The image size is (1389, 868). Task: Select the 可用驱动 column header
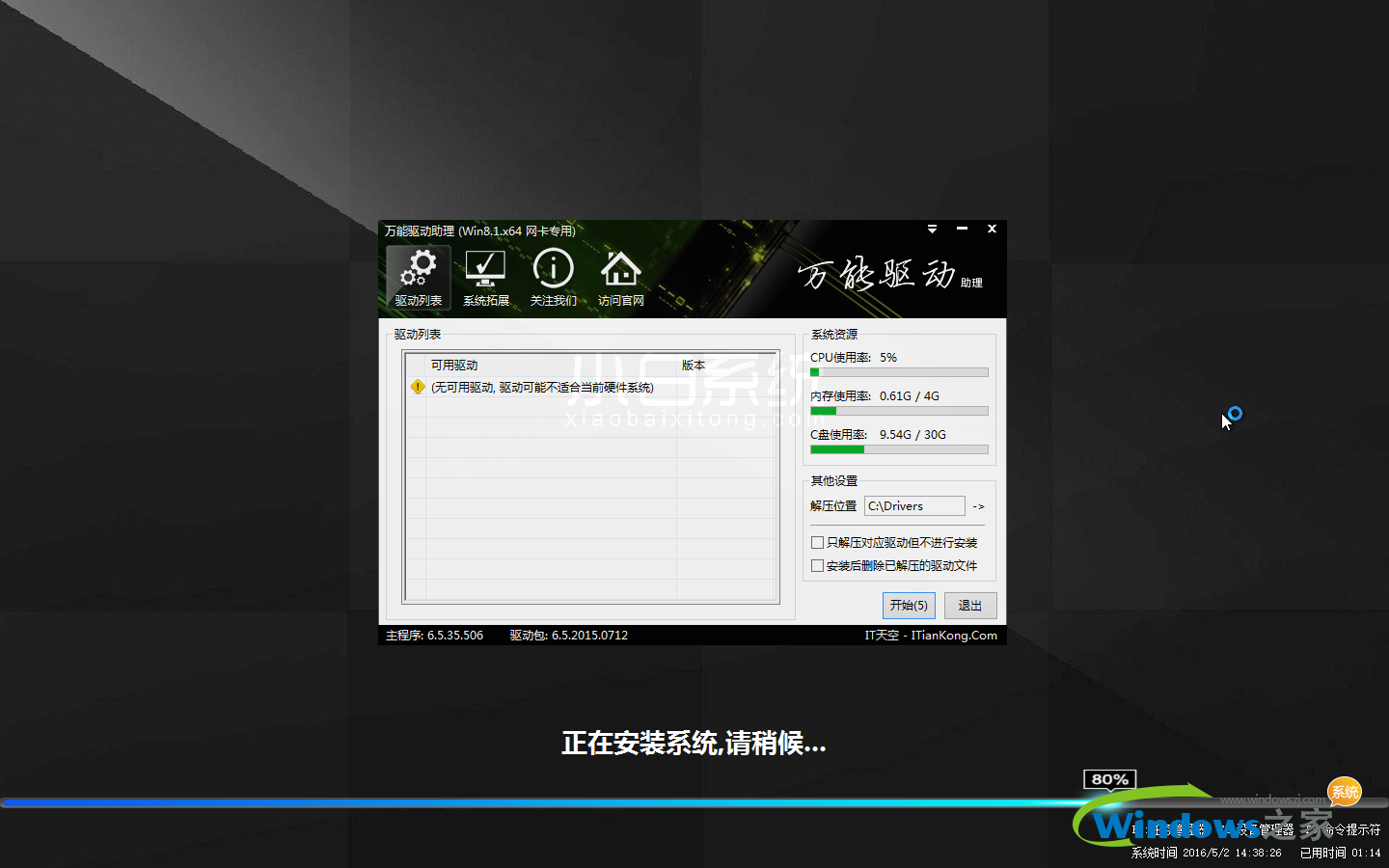[453, 365]
